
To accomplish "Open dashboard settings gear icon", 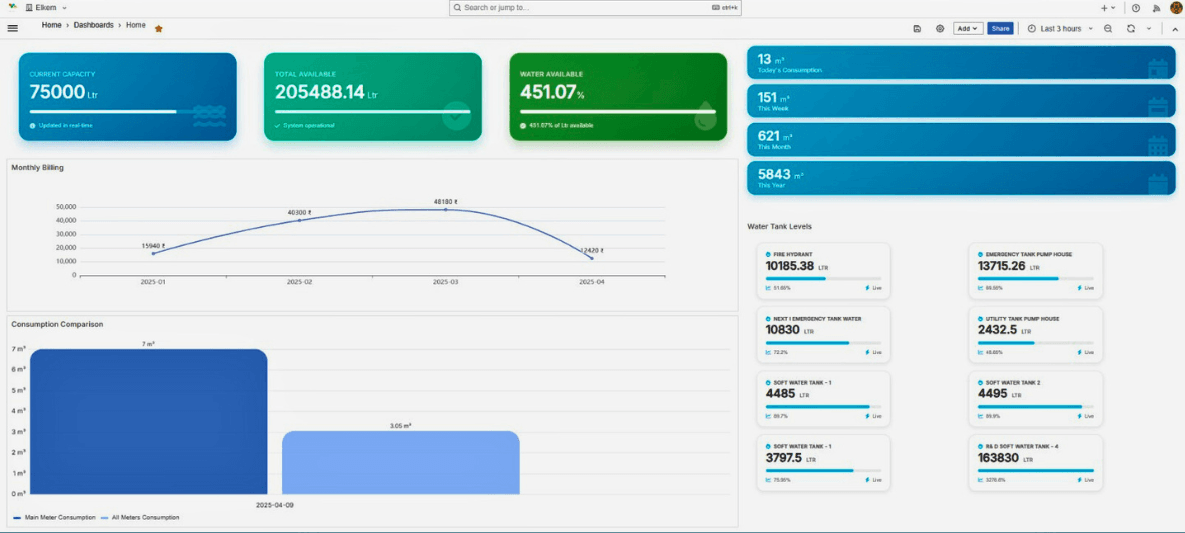I will click(x=940, y=29).
